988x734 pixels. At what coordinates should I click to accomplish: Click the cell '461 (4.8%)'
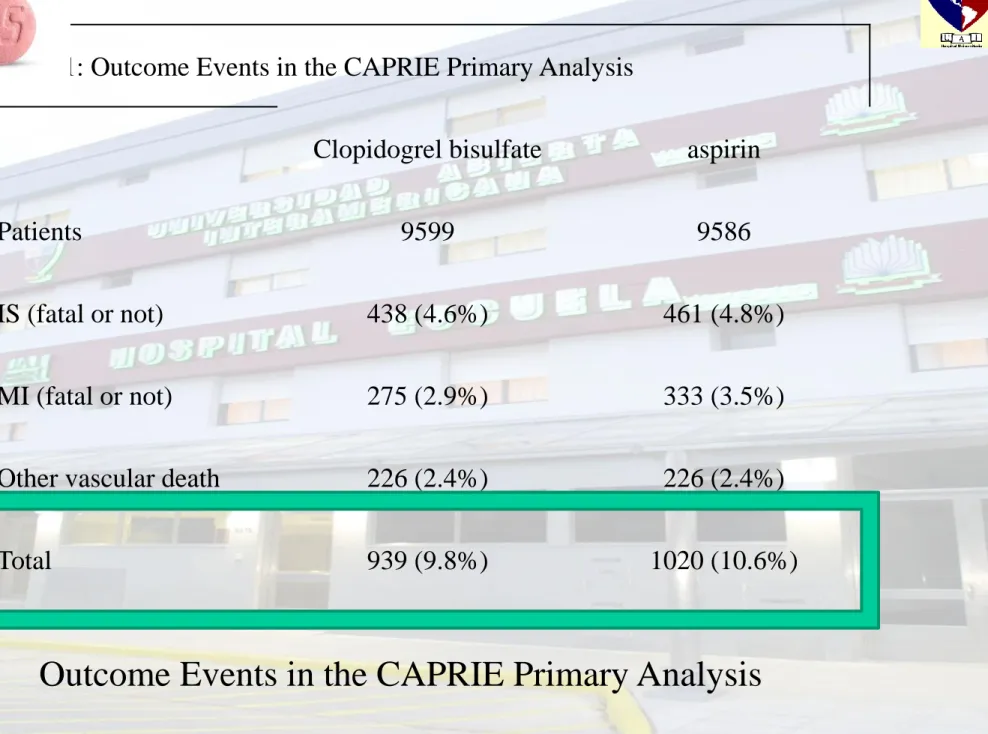[x=723, y=314]
